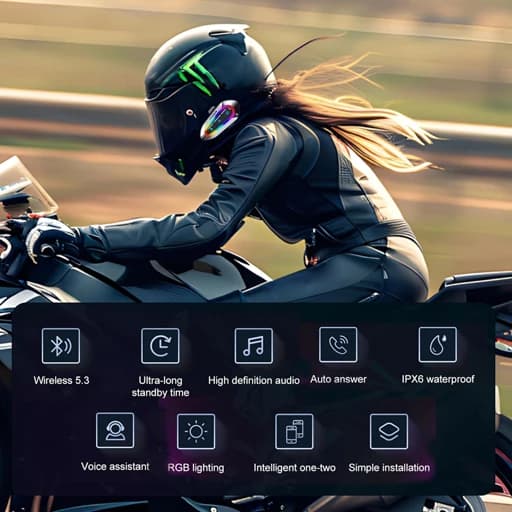This screenshot has width=512, height=512.
Task: Select the RGB lighting sun icon
Action: coord(196,431)
